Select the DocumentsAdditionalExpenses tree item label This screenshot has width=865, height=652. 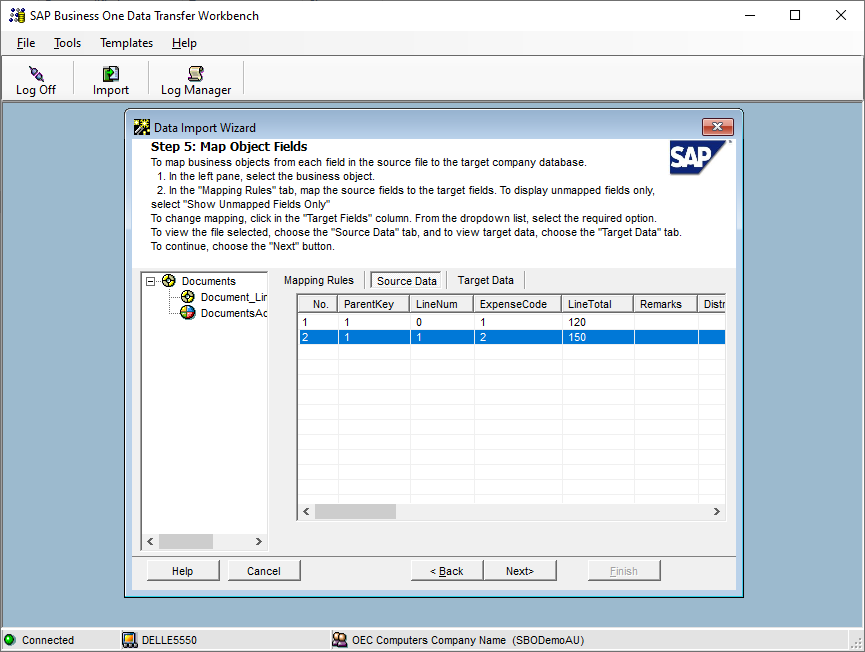[x=233, y=313]
